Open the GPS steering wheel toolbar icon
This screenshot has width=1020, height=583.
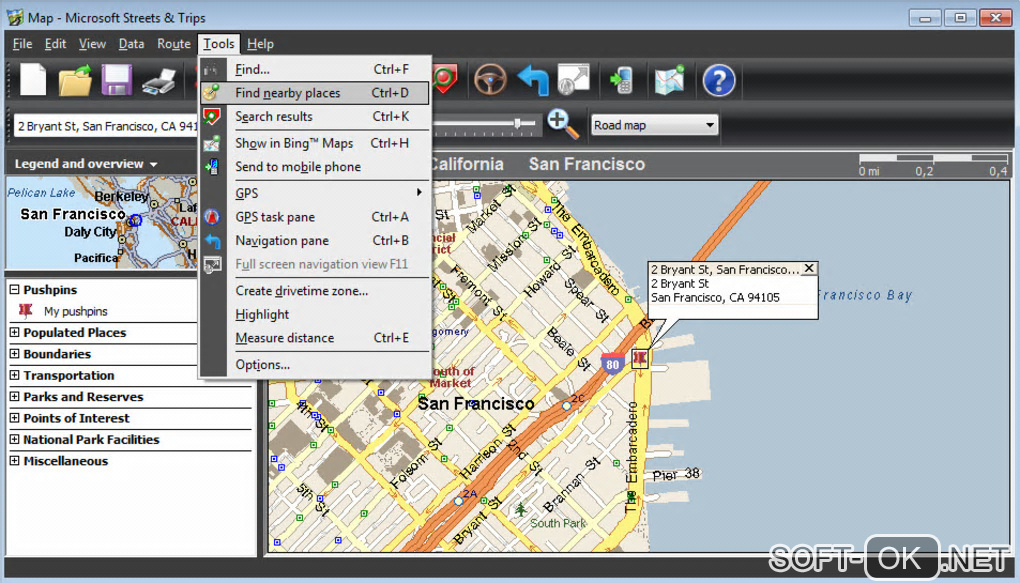point(490,81)
